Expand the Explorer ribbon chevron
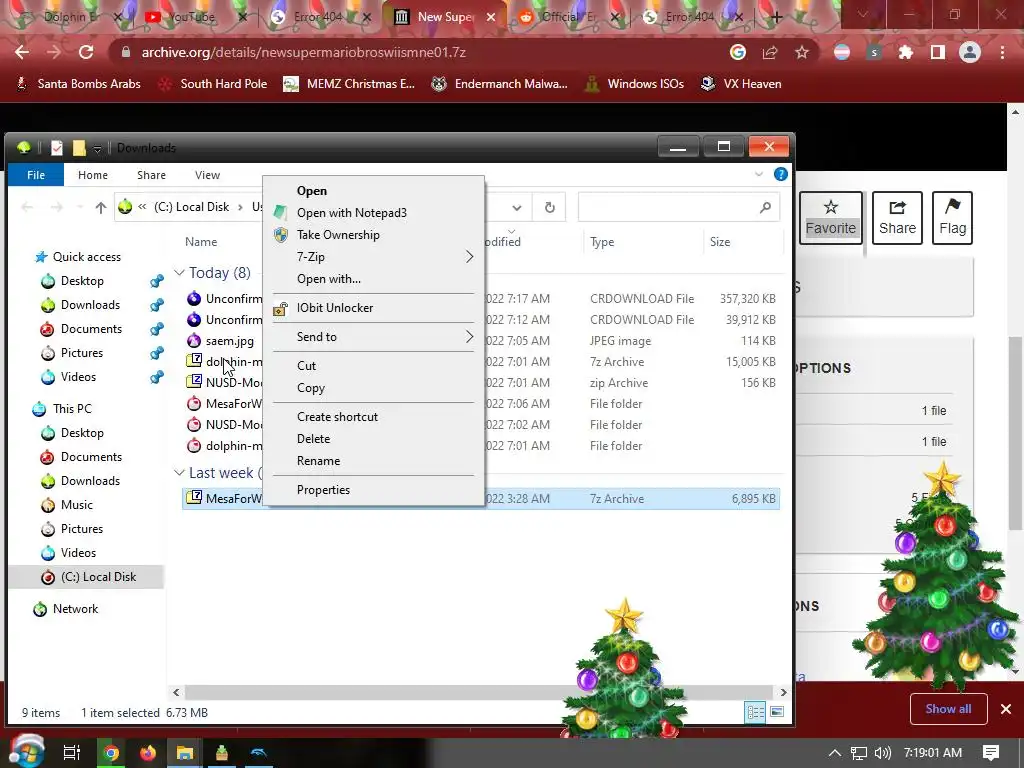This screenshot has width=1024, height=768. pyautogui.click(x=759, y=174)
